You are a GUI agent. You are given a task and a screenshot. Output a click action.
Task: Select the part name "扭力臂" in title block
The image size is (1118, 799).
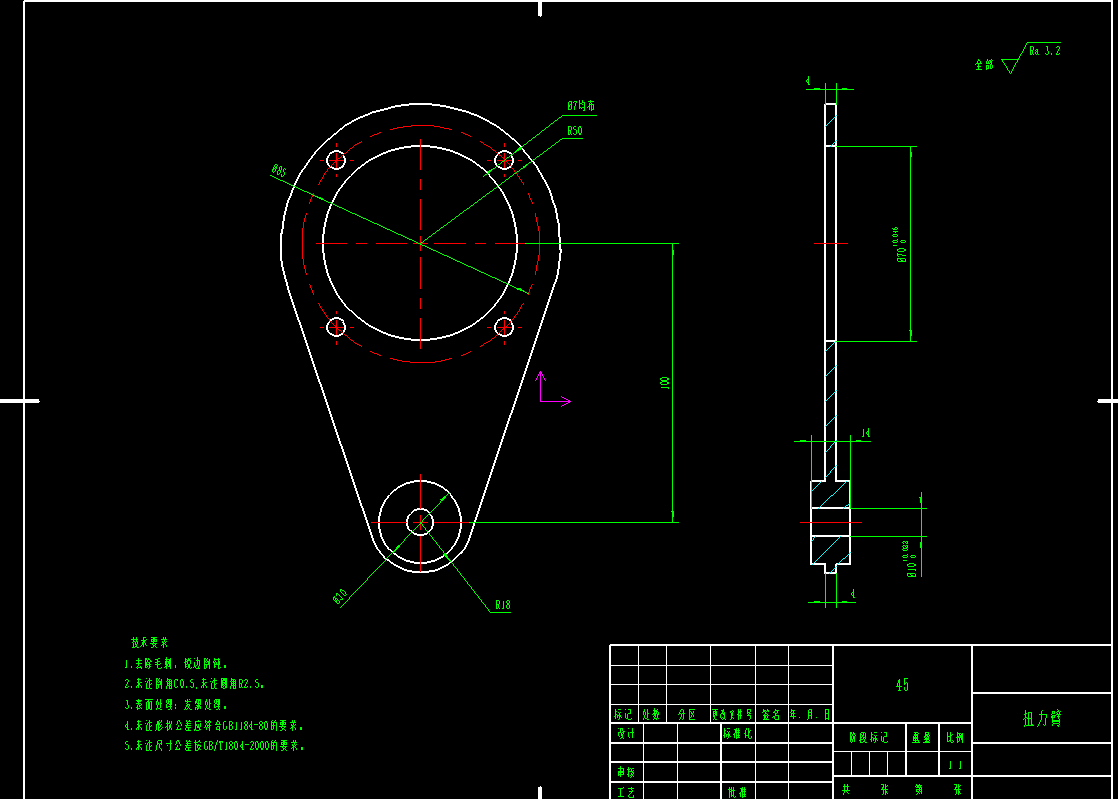pos(1042,718)
